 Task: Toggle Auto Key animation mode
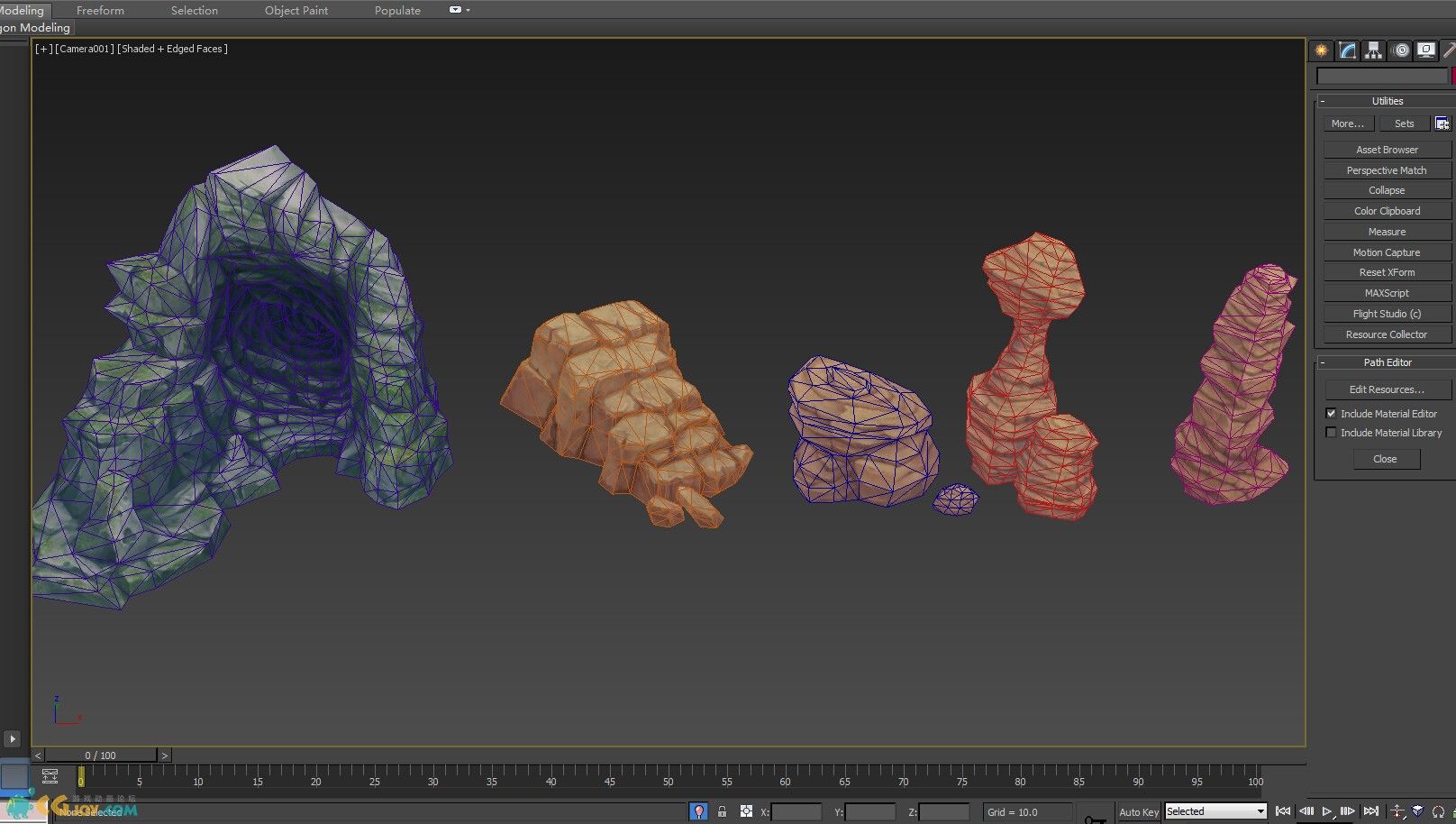pos(1139,812)
